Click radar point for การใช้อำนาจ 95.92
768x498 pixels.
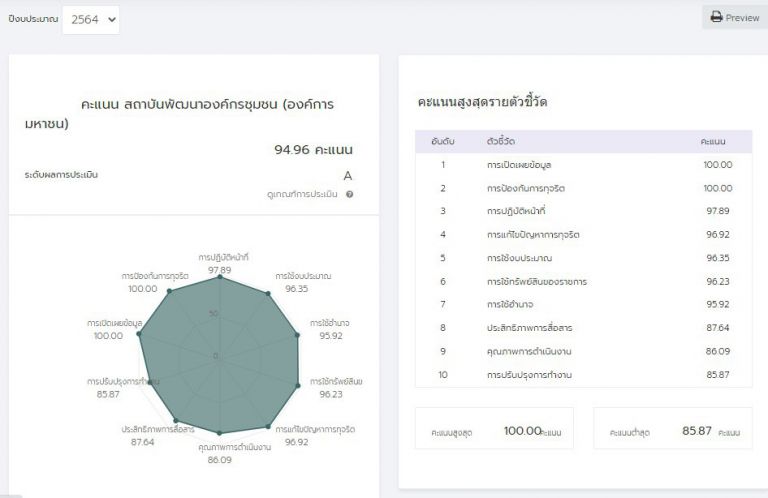coord(296,337)
